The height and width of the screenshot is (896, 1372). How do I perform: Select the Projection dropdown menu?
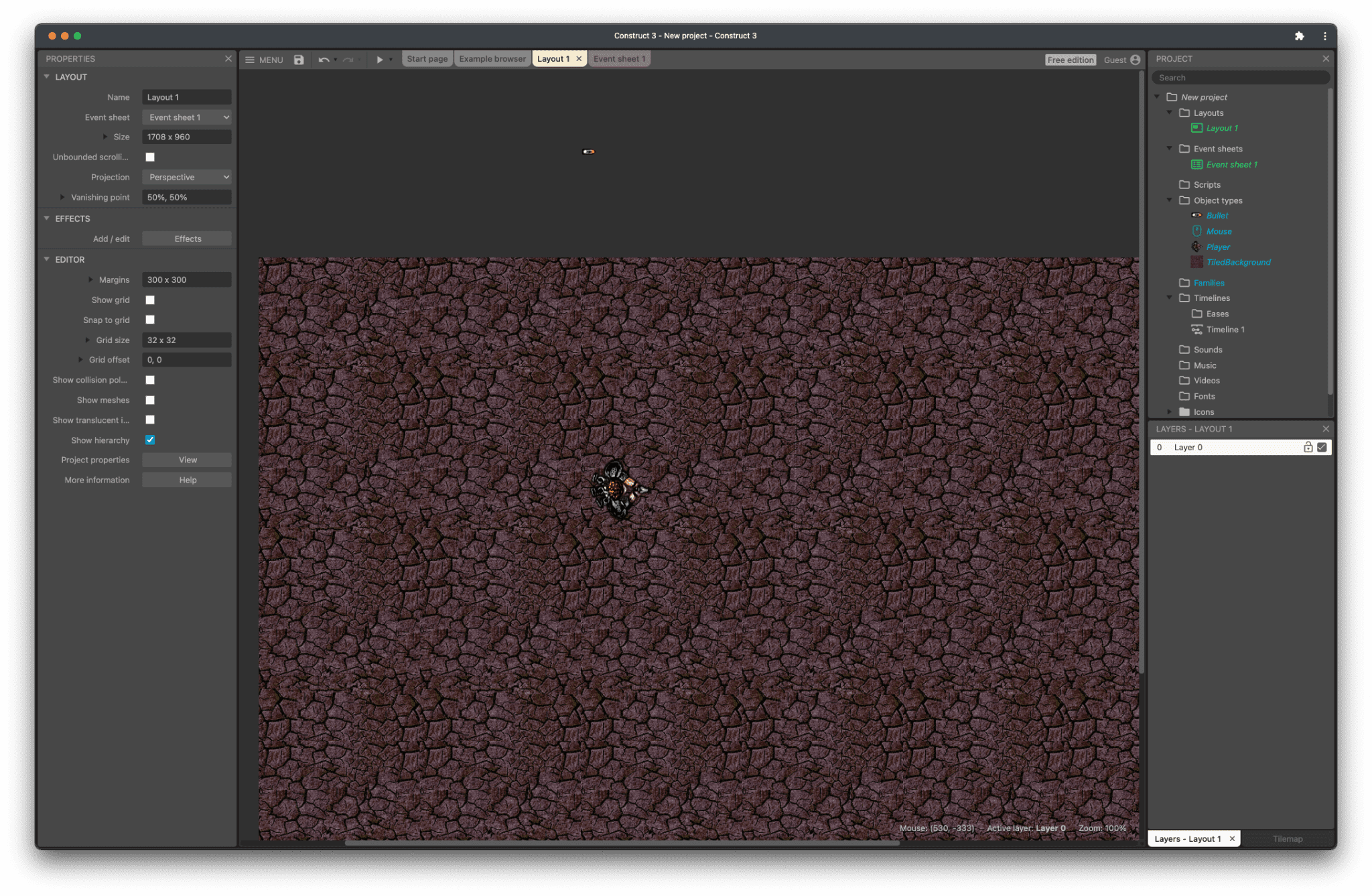tap(187, 177)
